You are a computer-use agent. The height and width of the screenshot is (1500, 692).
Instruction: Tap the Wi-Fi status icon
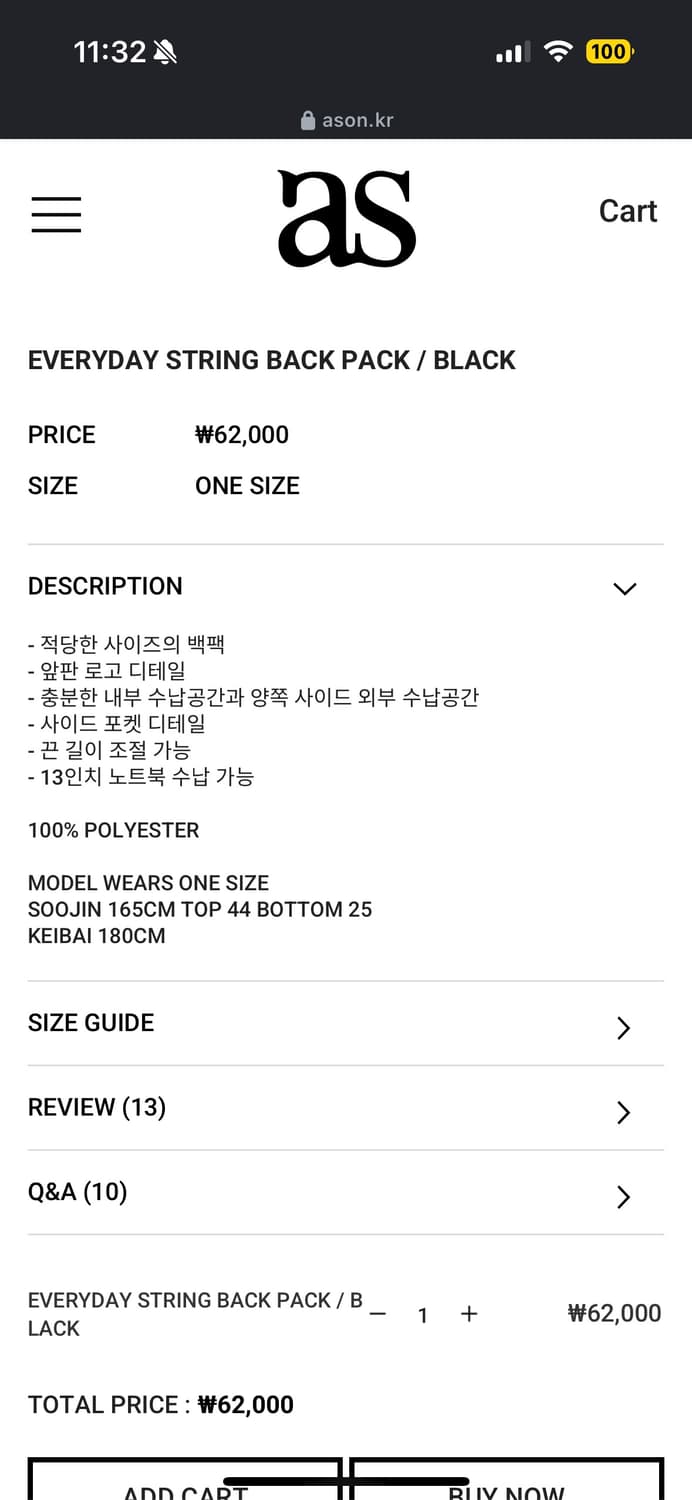[557, 51]
